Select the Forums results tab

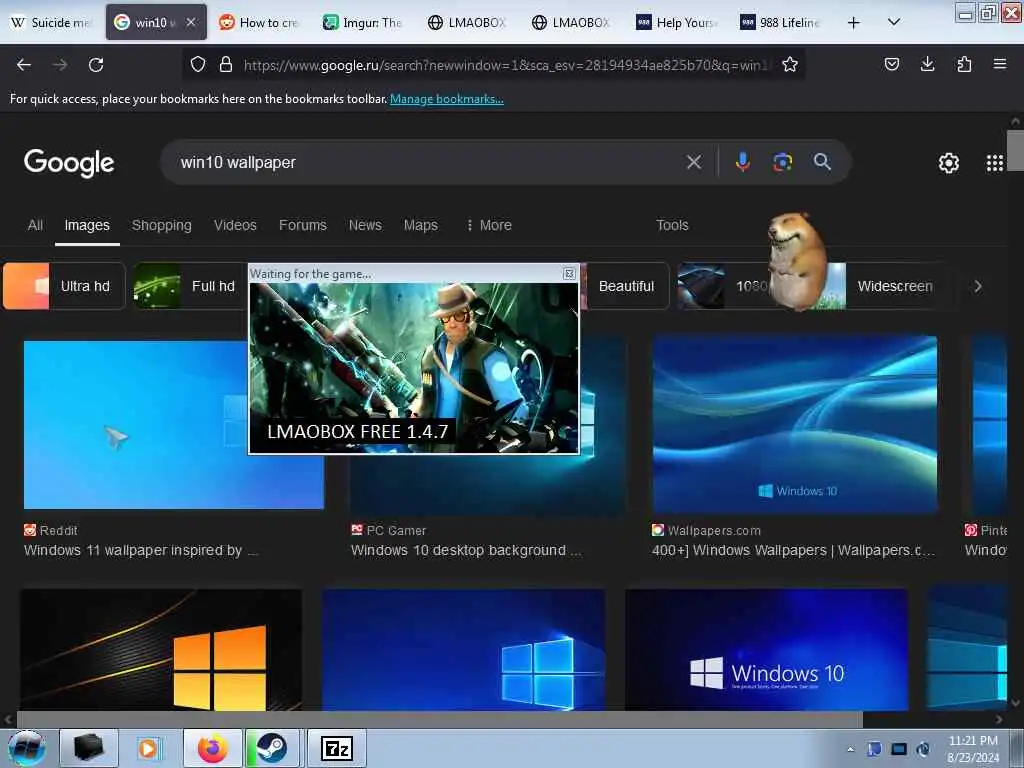[302, 225]
